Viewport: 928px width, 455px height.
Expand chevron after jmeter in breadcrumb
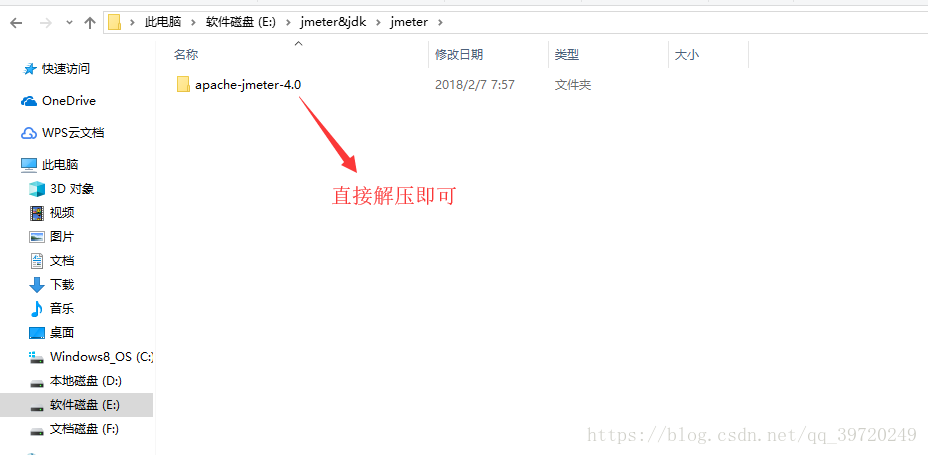439,22
